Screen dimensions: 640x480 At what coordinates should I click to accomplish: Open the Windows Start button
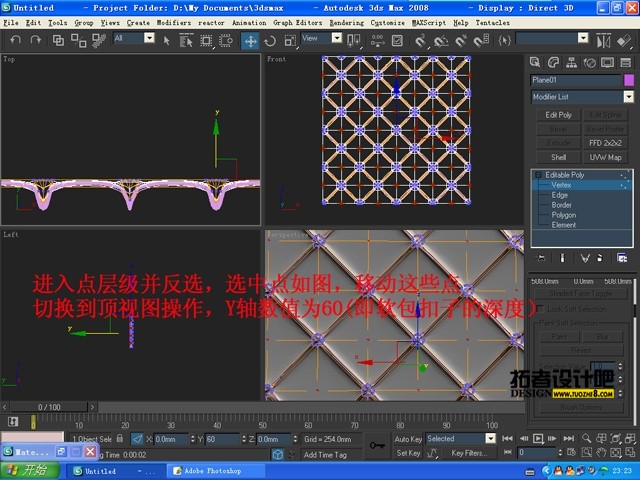30,470
